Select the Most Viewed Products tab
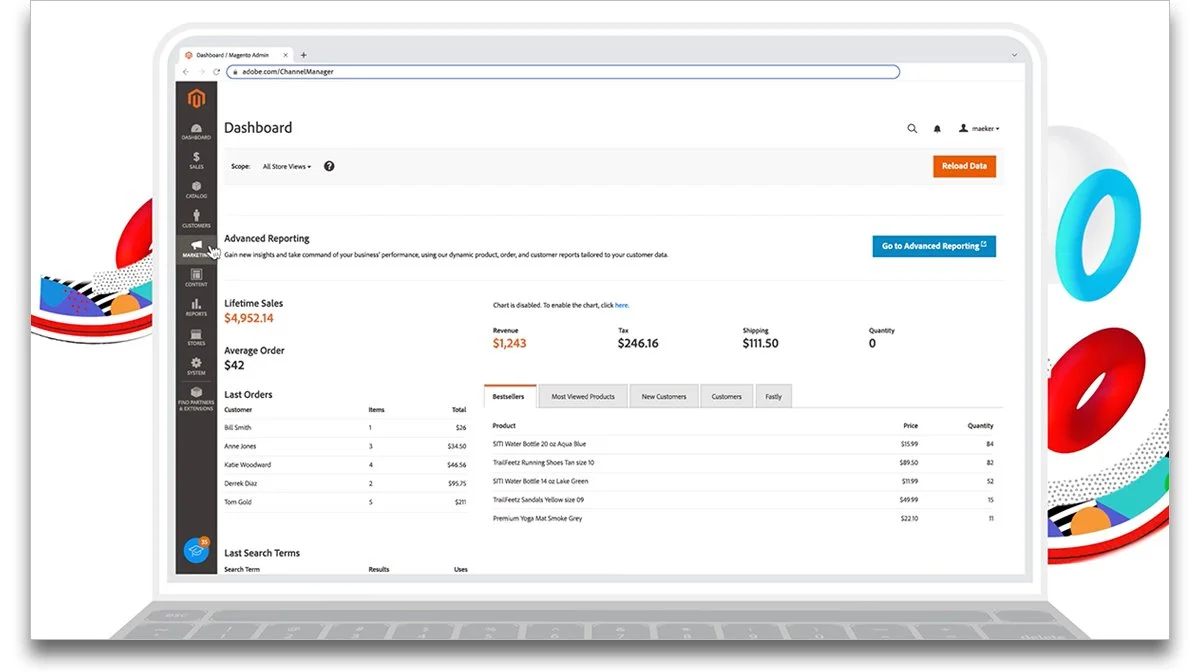 [x=583, y=396]
